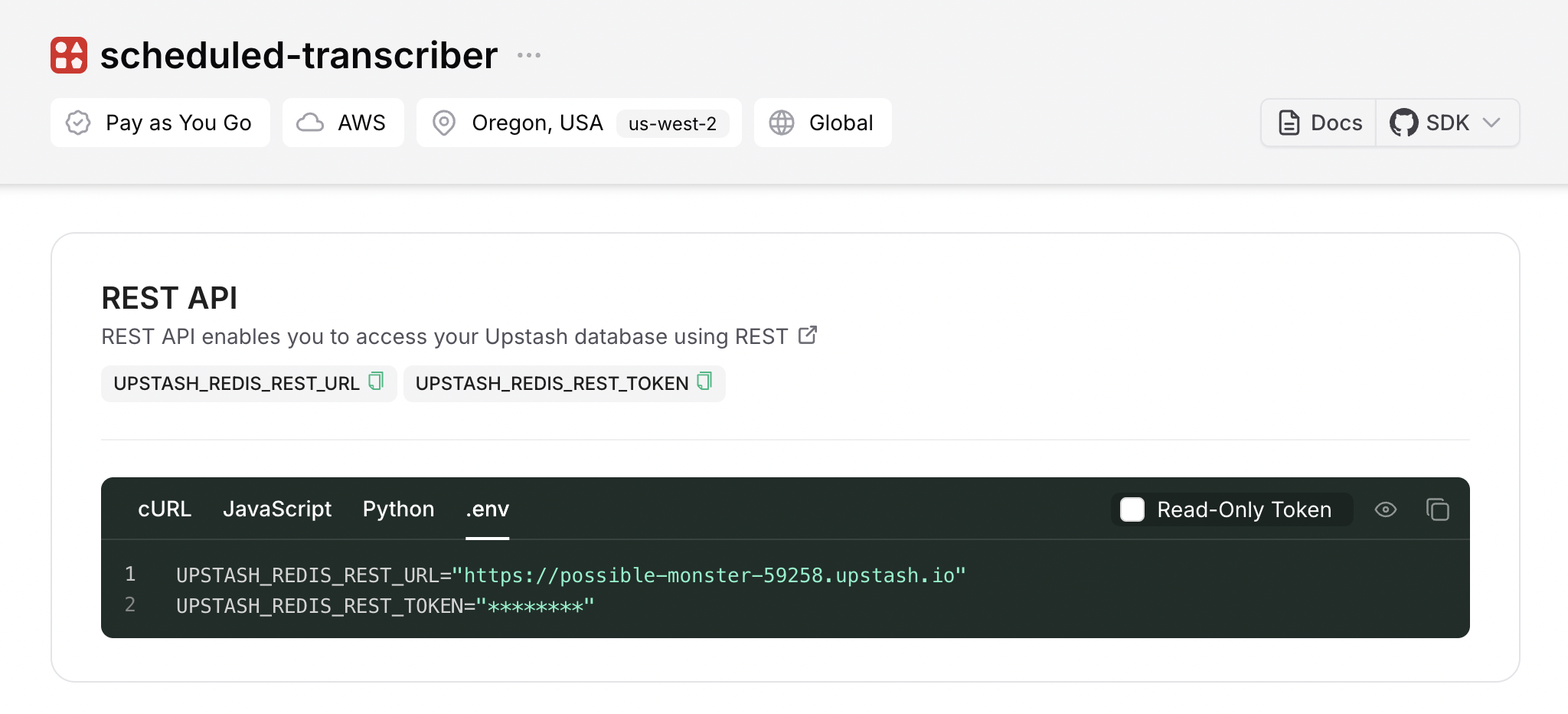Copy the UPSTASH_REDIS_REST_TOKEN variable
This screenshot has height=714, width=1568.
tap(704, 383)
